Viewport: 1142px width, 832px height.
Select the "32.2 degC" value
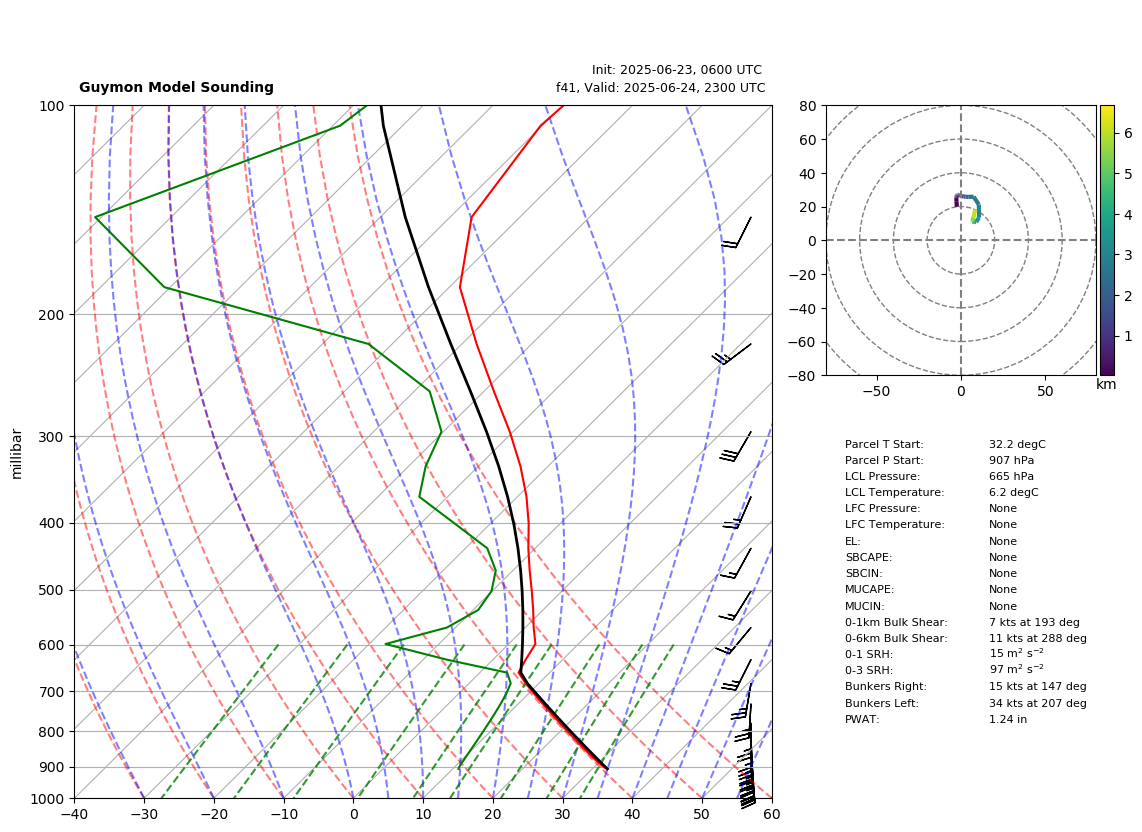click(1017, 444)
